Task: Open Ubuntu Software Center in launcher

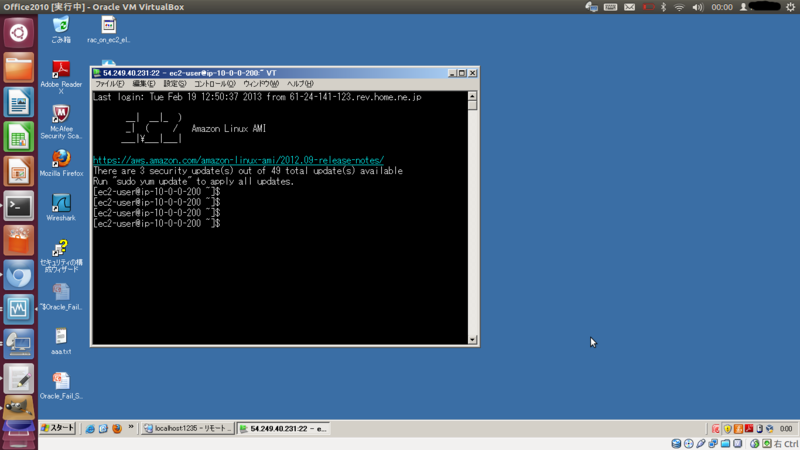Action: [x=18, y=241]
